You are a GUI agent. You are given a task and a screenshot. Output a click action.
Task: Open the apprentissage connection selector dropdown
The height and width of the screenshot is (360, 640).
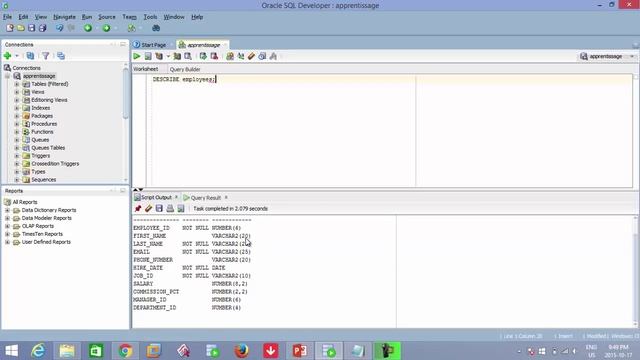[x=632, y=56]
